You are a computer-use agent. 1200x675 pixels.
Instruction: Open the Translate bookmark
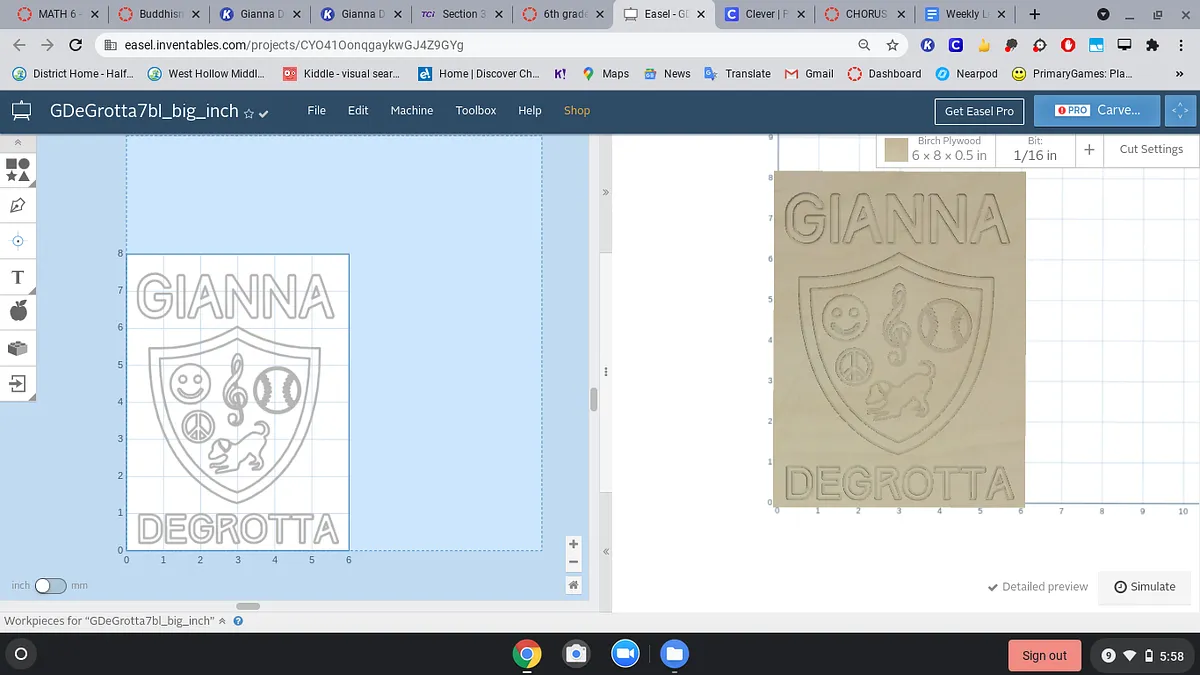[737, 74]
